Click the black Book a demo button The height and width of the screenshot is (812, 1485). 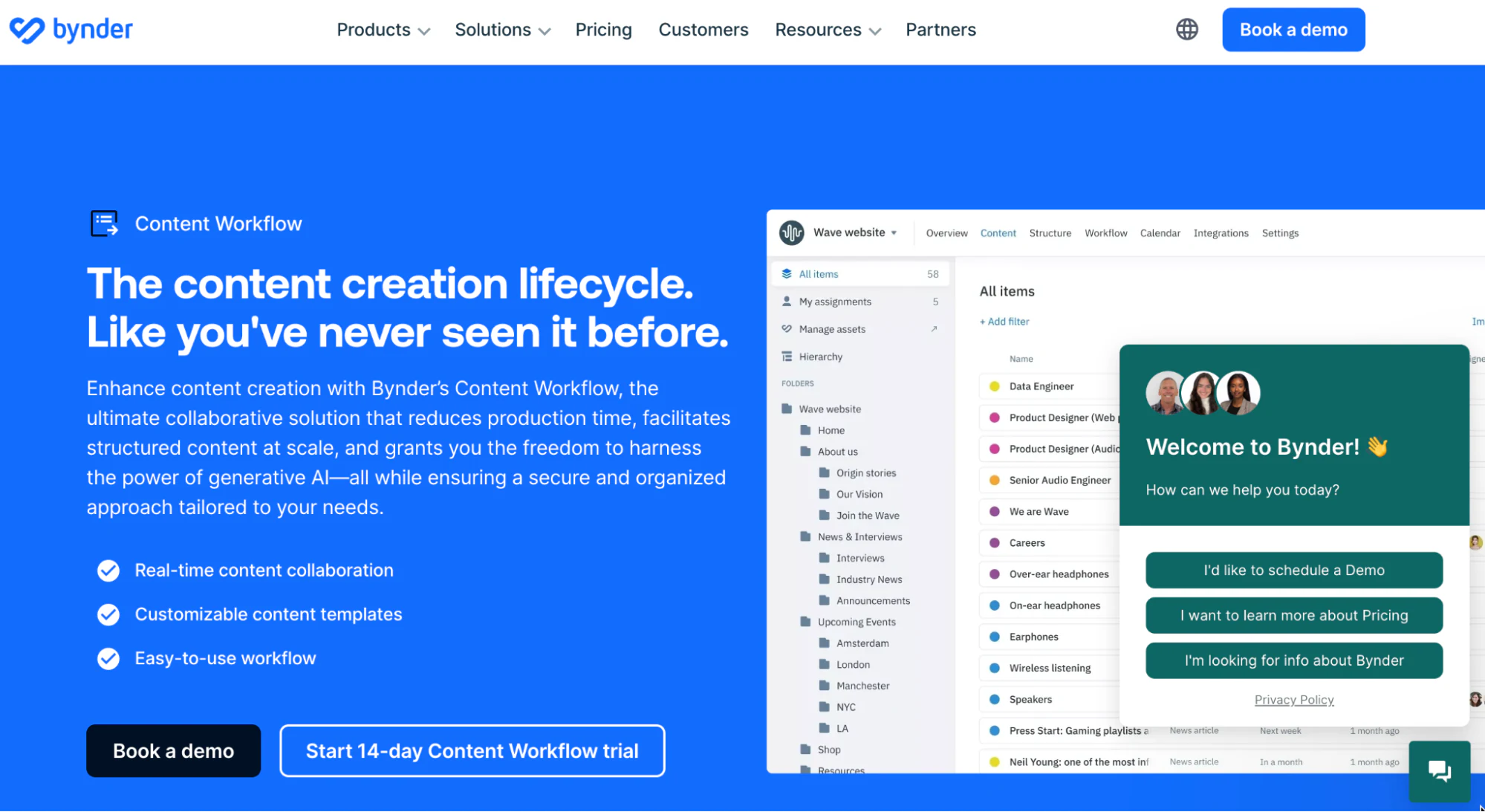pyautogui.click(x=173, y=751)
